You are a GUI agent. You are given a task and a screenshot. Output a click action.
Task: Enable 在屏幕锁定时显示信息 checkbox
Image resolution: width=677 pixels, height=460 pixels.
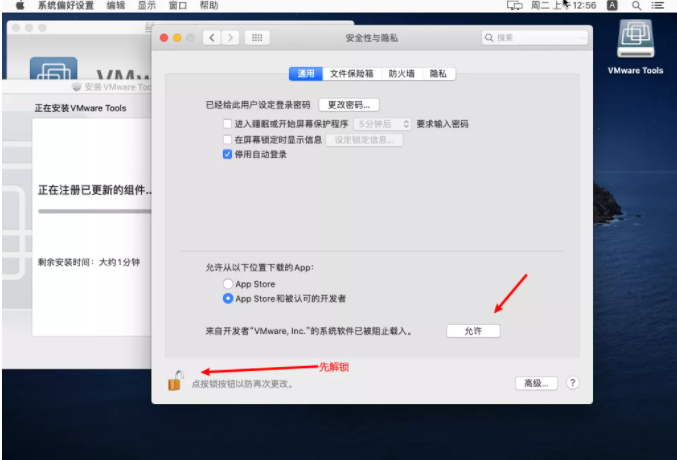tap(228, 140)
